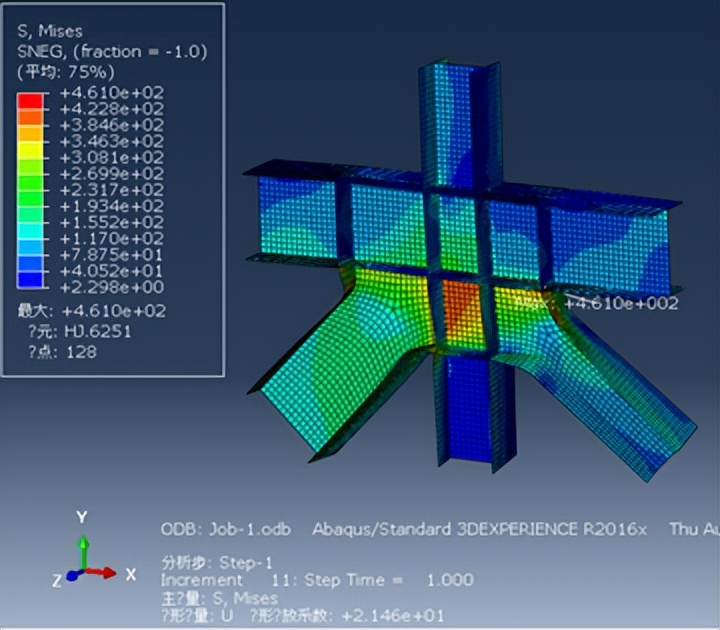Click the 'ODB: Job-1.odb' state text
Screen dimensions: 720x630
click(226, 529)
